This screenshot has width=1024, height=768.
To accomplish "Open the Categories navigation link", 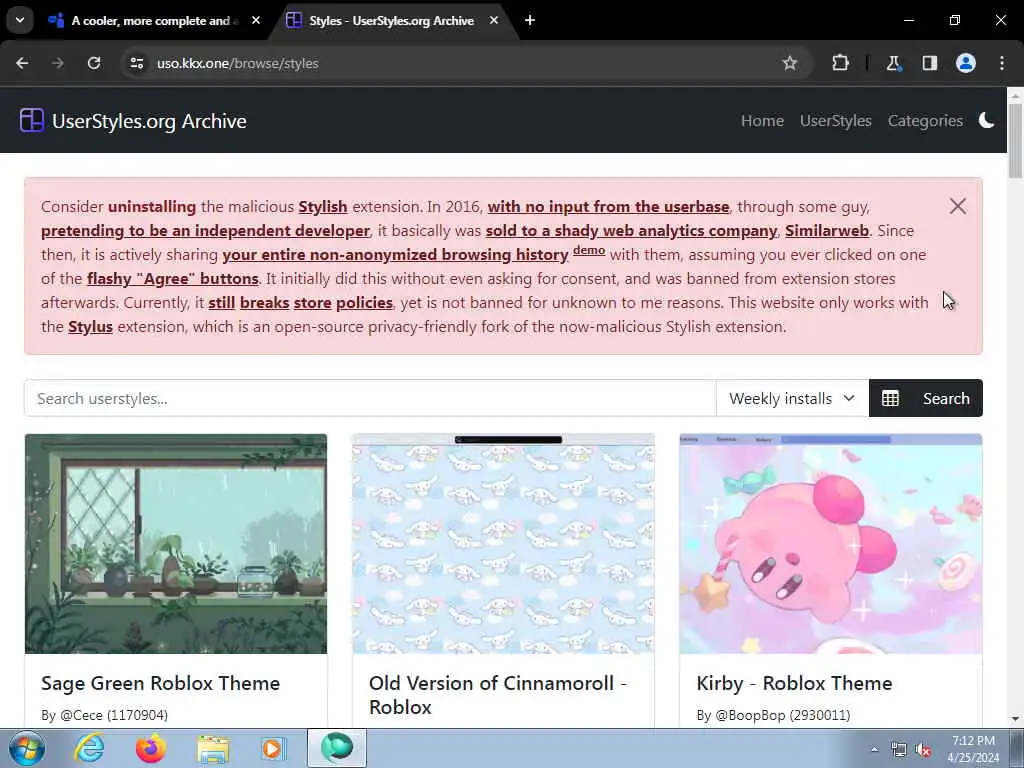I will click(925, 121).
